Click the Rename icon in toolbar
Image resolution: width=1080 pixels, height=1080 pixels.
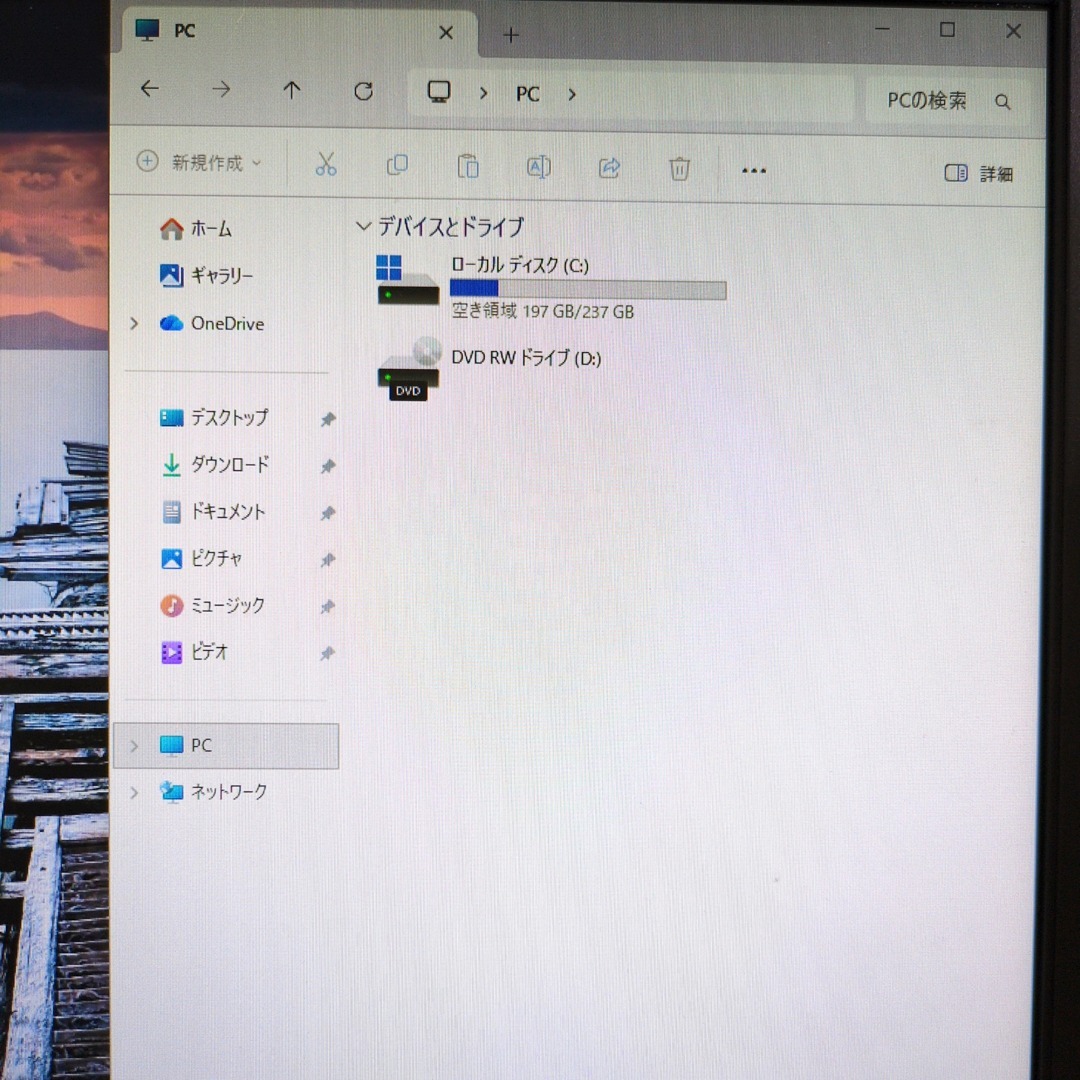click(x=538, y=167)
